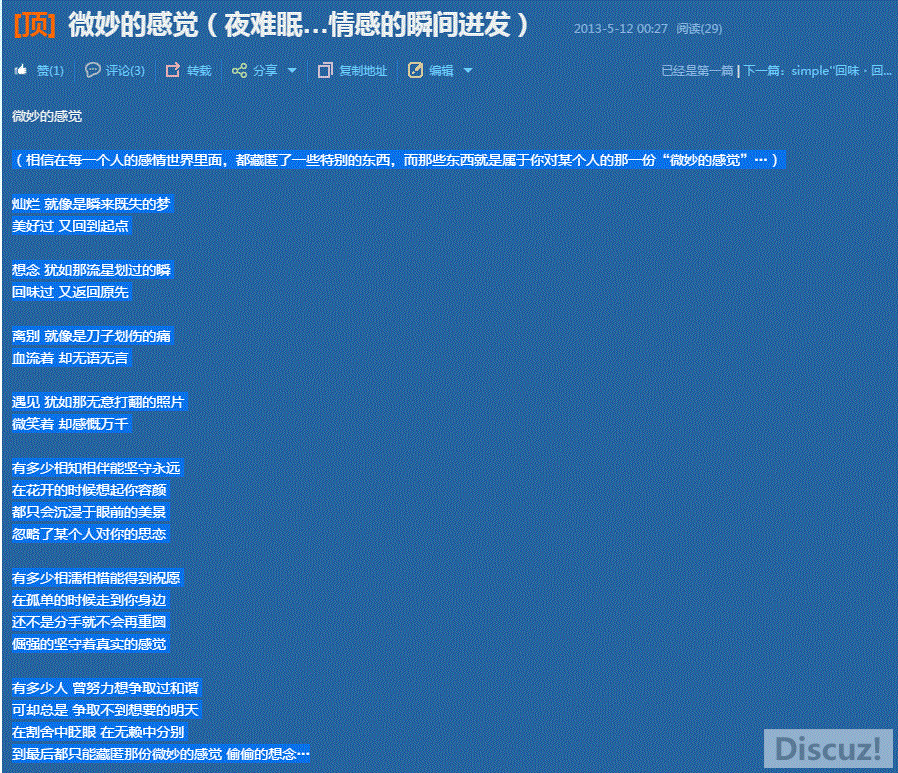This screenshot has width=898, height=773.
Task: Click the Discuz! watermark logo
Action: pyautogui.click(x=827, y=748)
